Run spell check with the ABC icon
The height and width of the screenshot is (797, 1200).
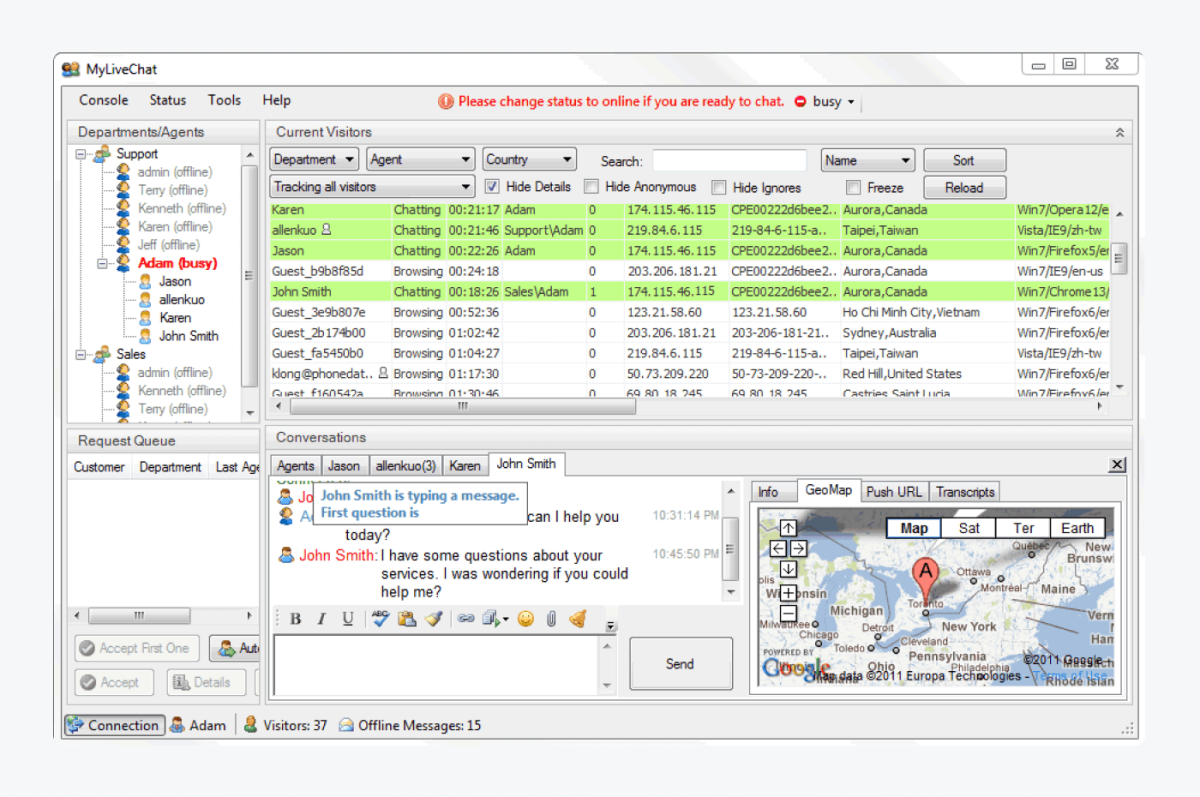pos(379,618)
